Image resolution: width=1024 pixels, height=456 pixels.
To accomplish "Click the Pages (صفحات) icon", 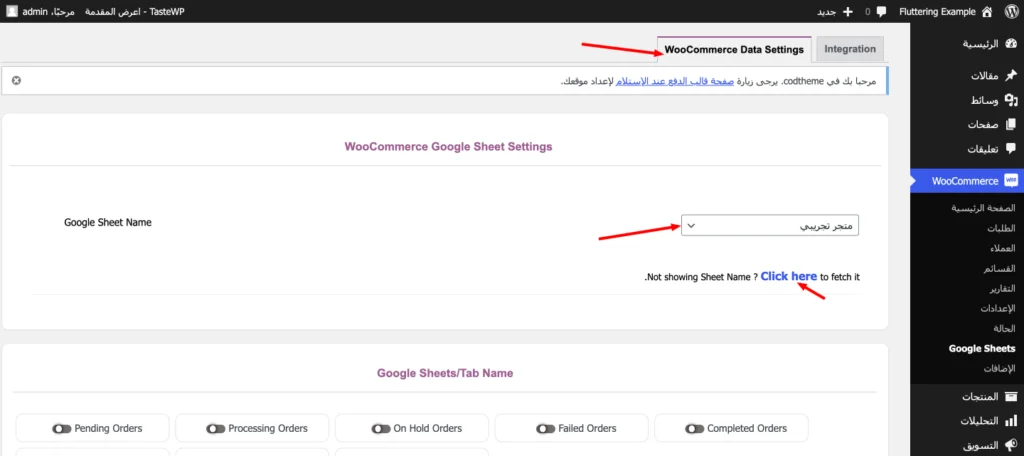I will pos(1010,125).
